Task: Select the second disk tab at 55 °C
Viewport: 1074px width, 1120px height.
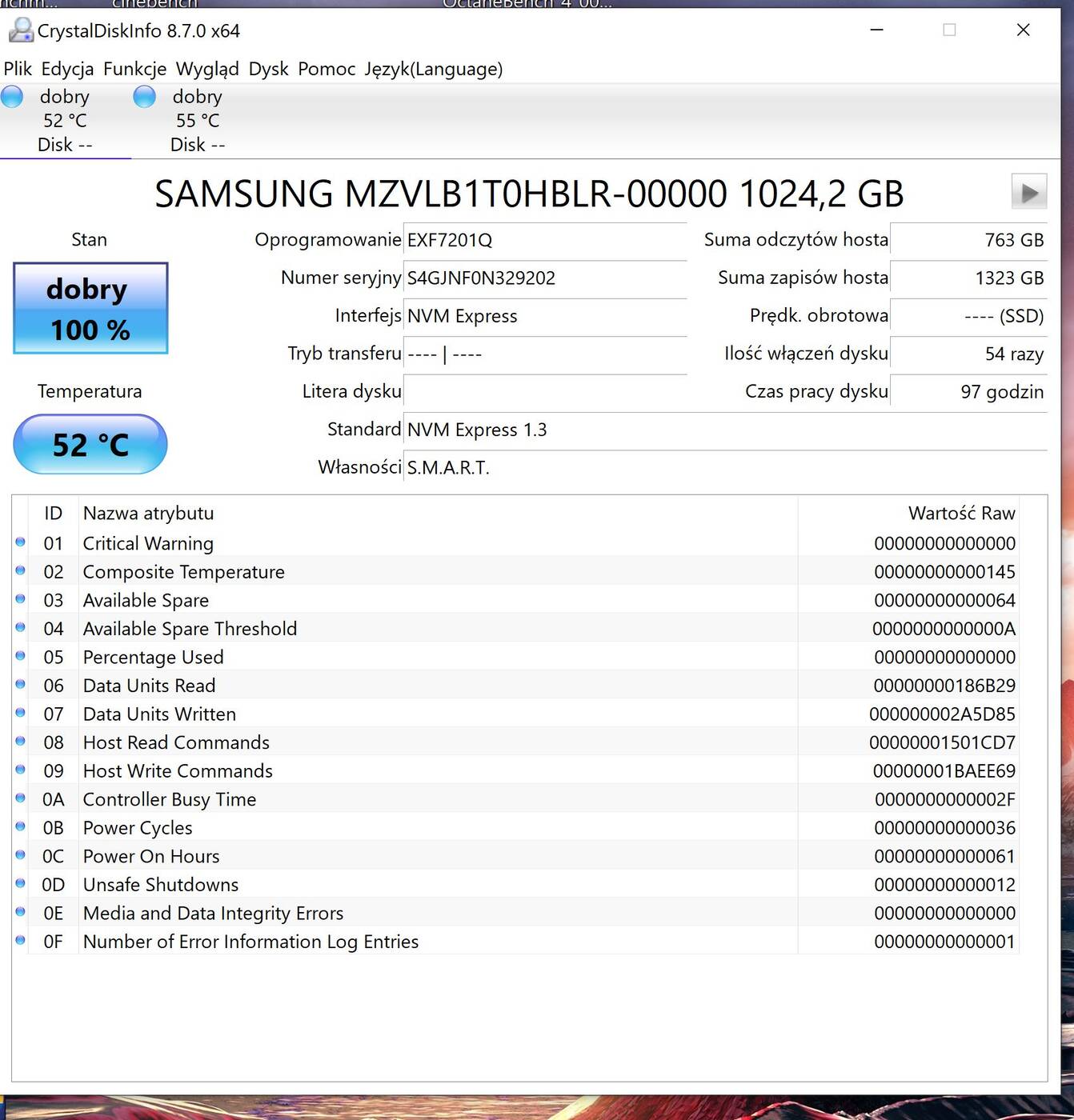Action: click(x=197, y=121)
